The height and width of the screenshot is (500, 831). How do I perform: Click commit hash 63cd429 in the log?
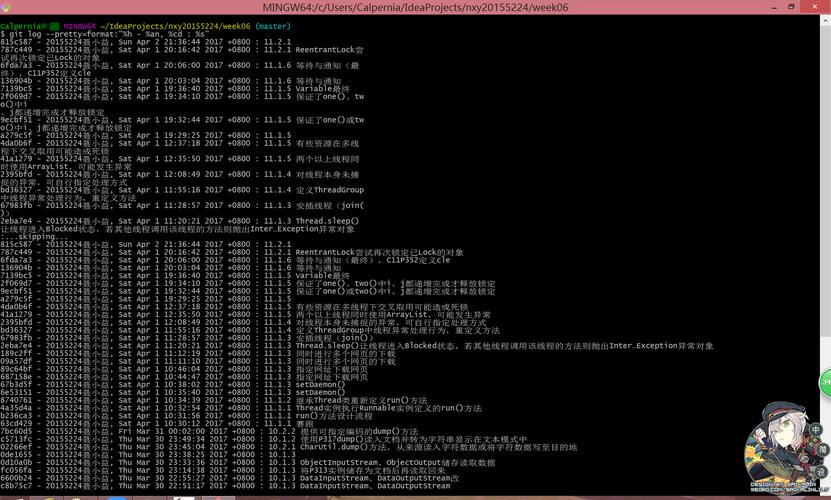coord(17,423)
